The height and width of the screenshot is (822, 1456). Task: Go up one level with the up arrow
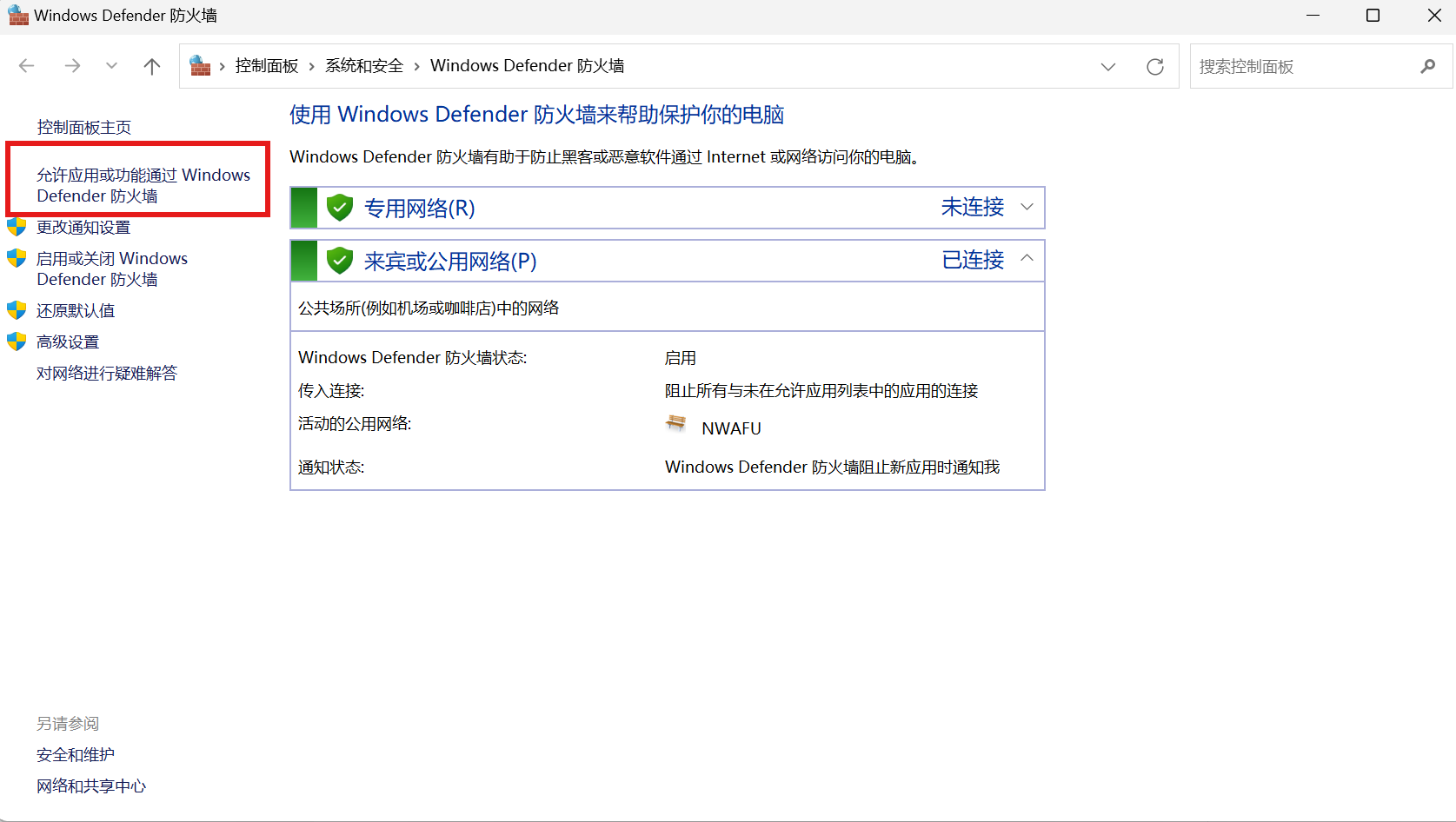pyautogui.click(x=152, y=66)
